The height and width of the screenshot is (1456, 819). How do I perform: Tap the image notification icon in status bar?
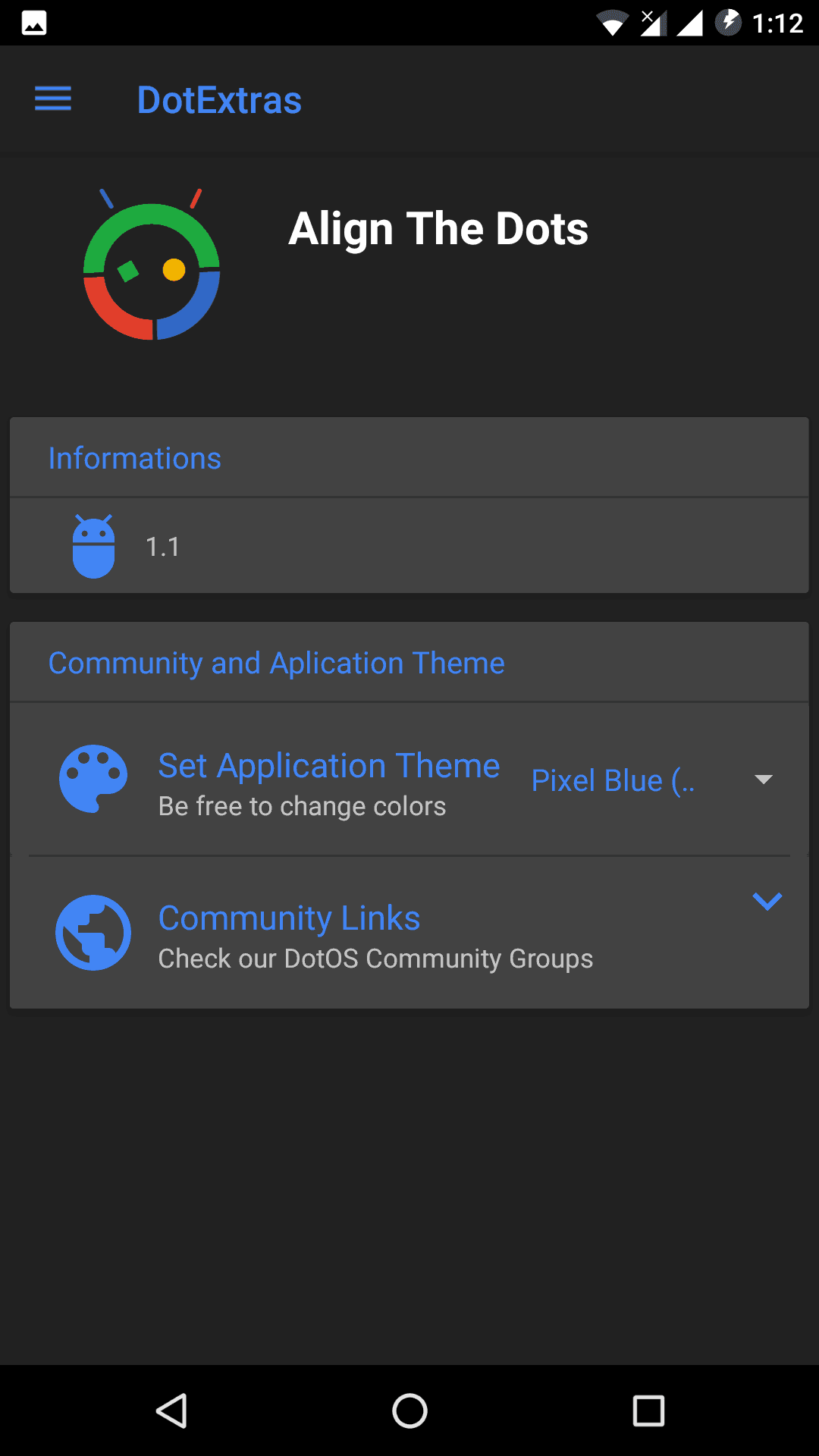coord(34,24)
